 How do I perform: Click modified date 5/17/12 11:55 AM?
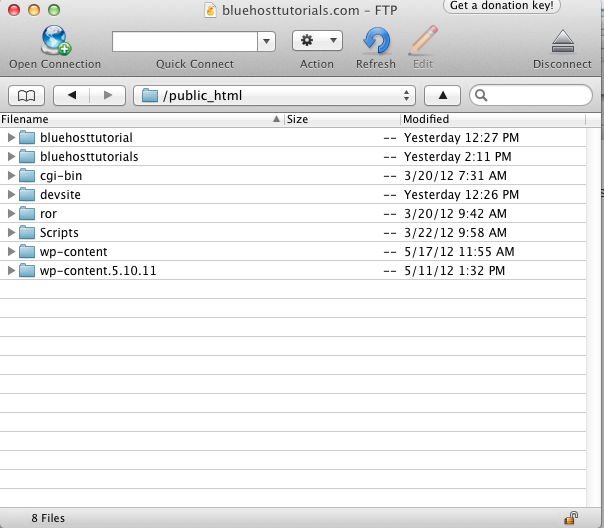[459, 252]
